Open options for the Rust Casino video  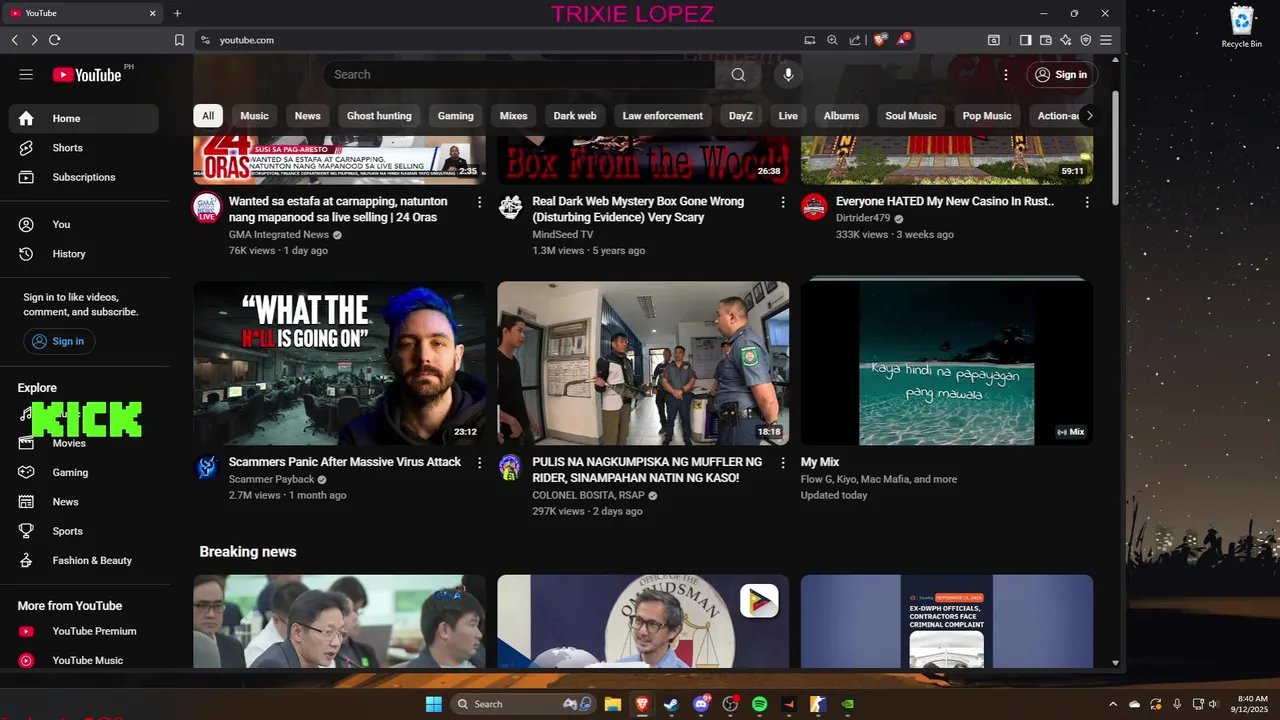tap(1087, 202)
